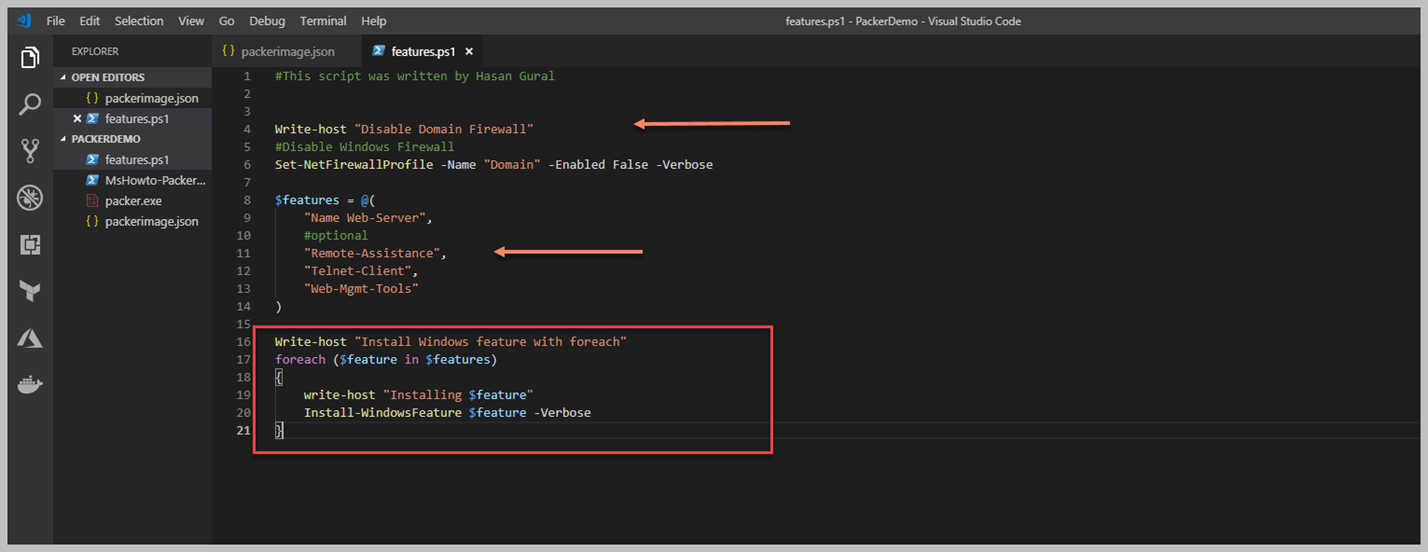The height and width of the screenshot is (552, 1428).
Task: Click the foreach keyword on line 17
Action: [x=300, y=359]
